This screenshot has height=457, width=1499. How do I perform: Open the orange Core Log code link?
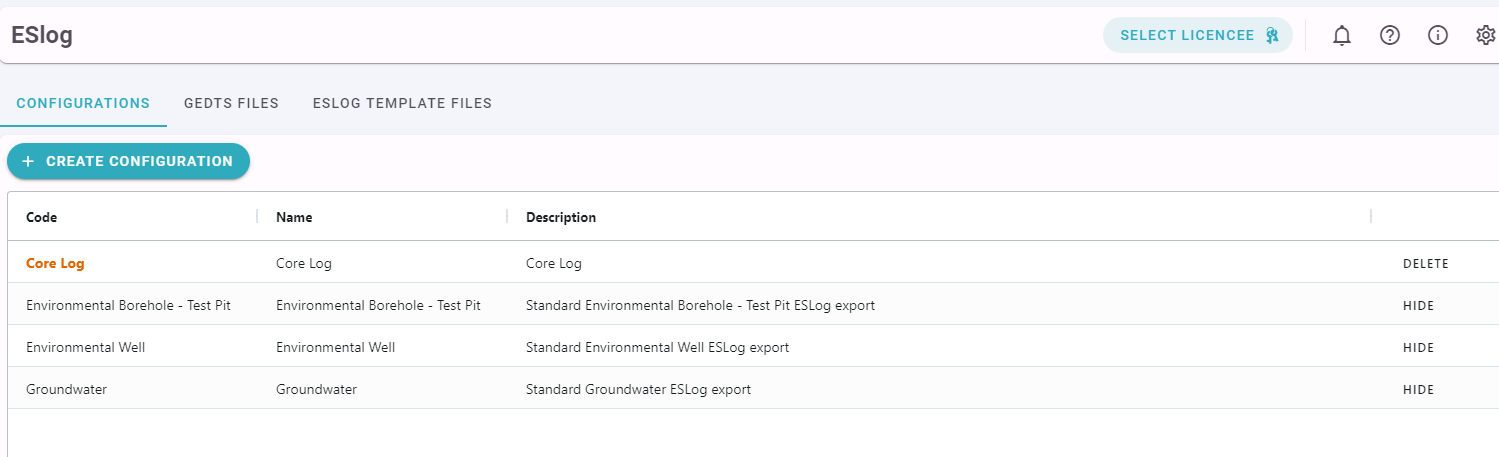pyautogui.click(x=55, y=264)
